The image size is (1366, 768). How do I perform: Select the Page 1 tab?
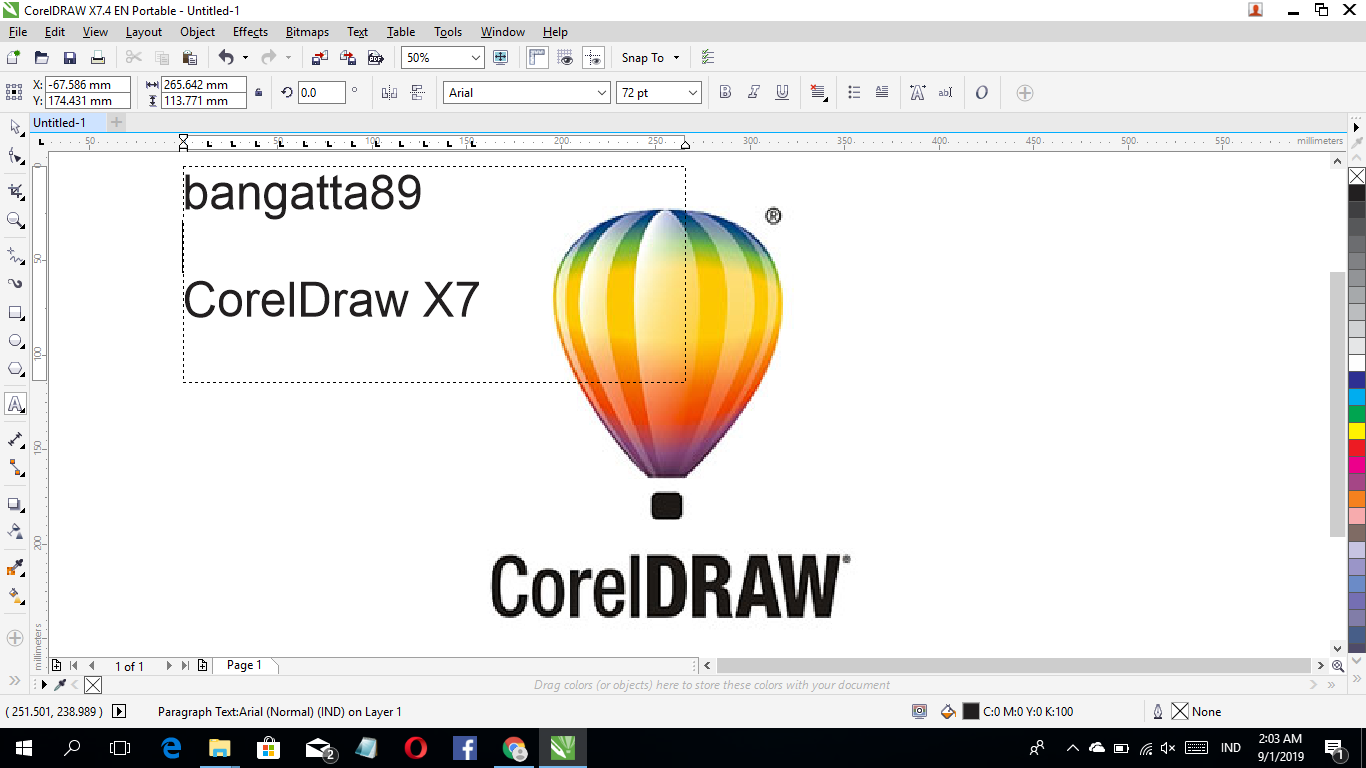click(245, 665)
